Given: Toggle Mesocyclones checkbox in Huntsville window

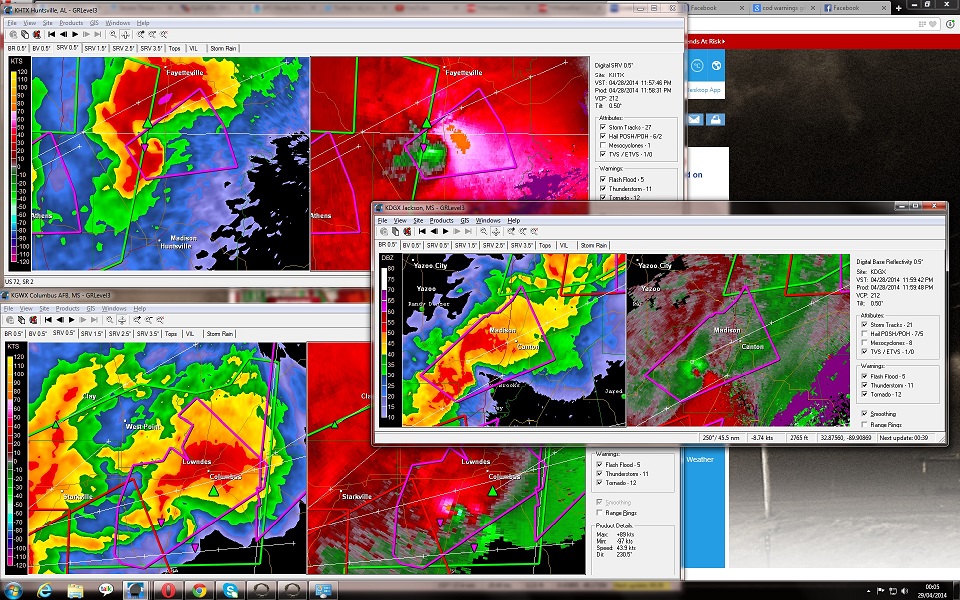Looking at the screenshot, I should point(602,146).
